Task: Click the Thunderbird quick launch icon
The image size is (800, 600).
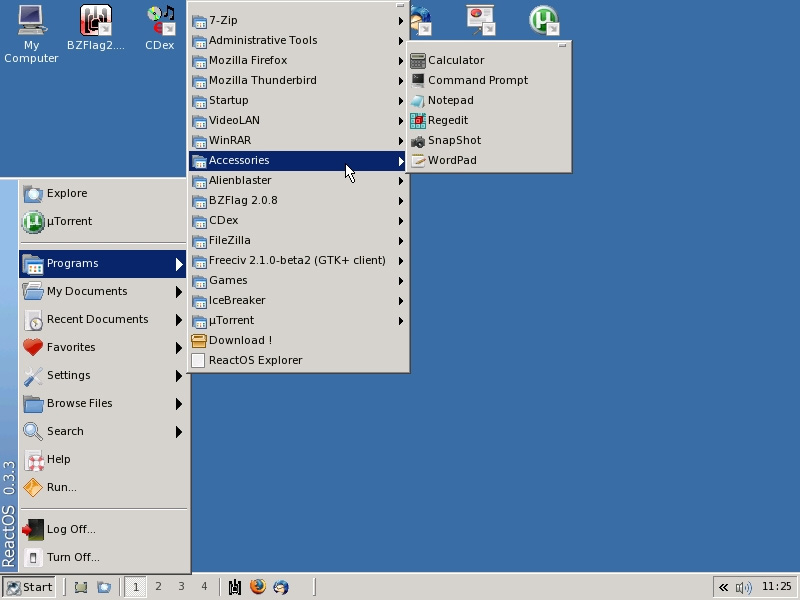Action: click(281, 587)
